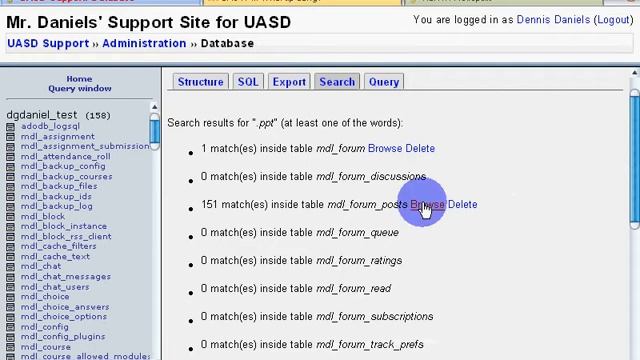
Task: Click table icon beside mdl_chat
Action: 11,267
